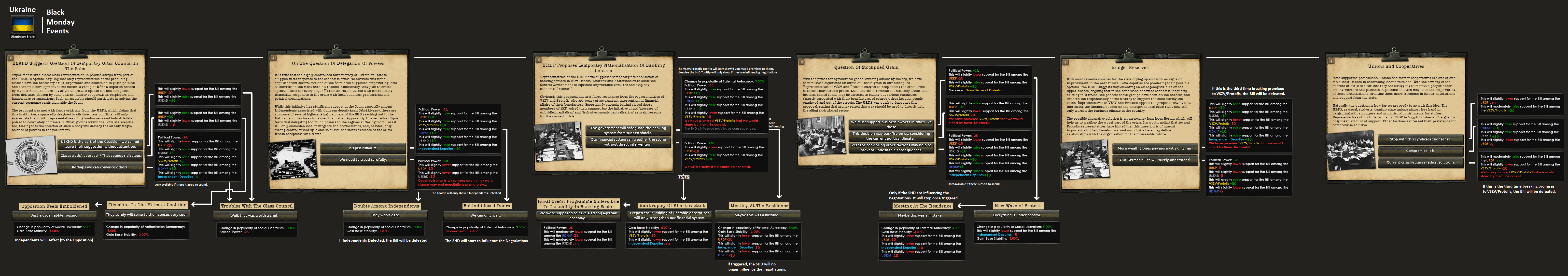Click the '50/50' label
Viewport: 1568px width, 276px height.
pos(684,178)
